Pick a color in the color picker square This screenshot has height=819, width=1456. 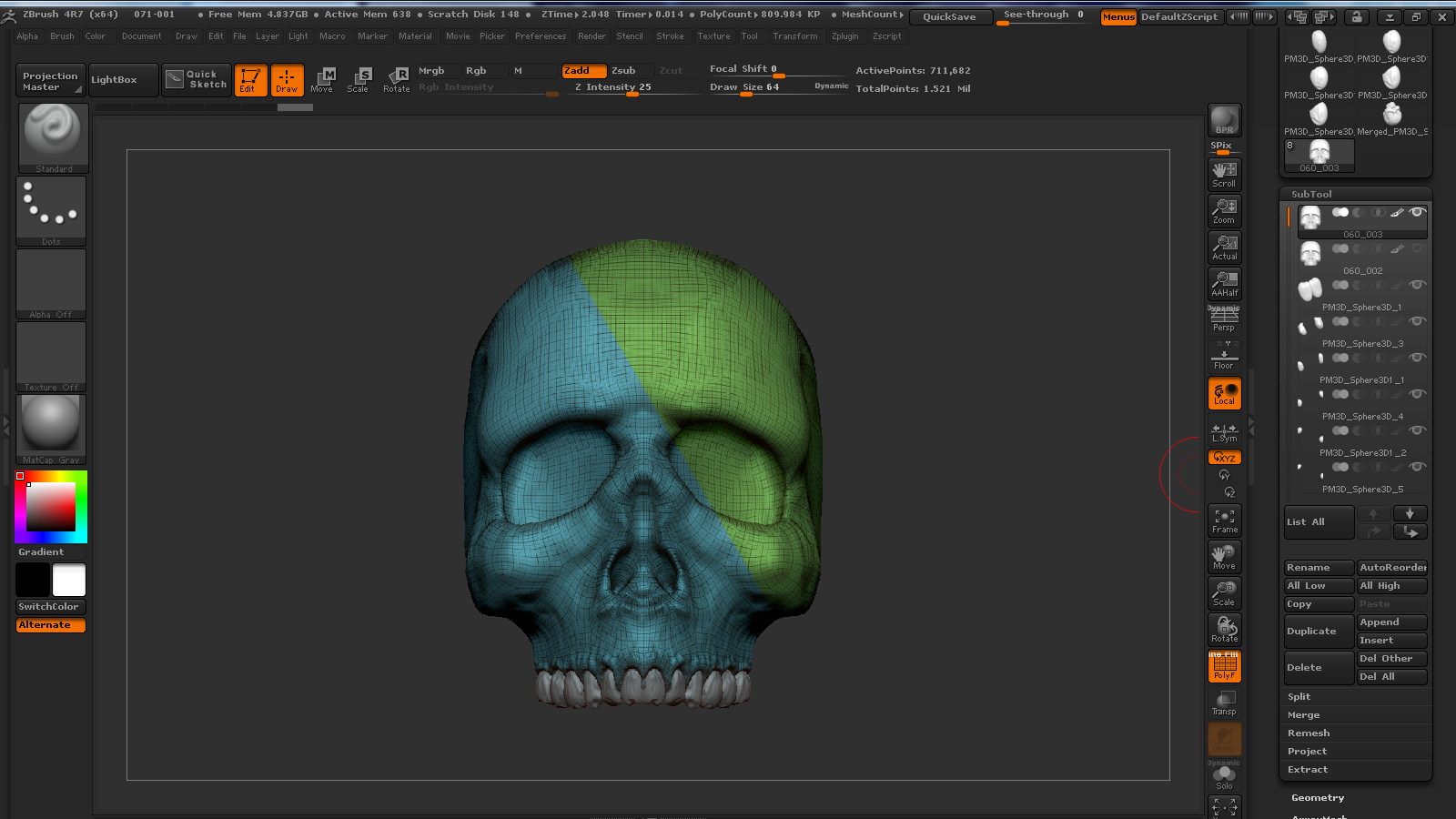[51, 507]
